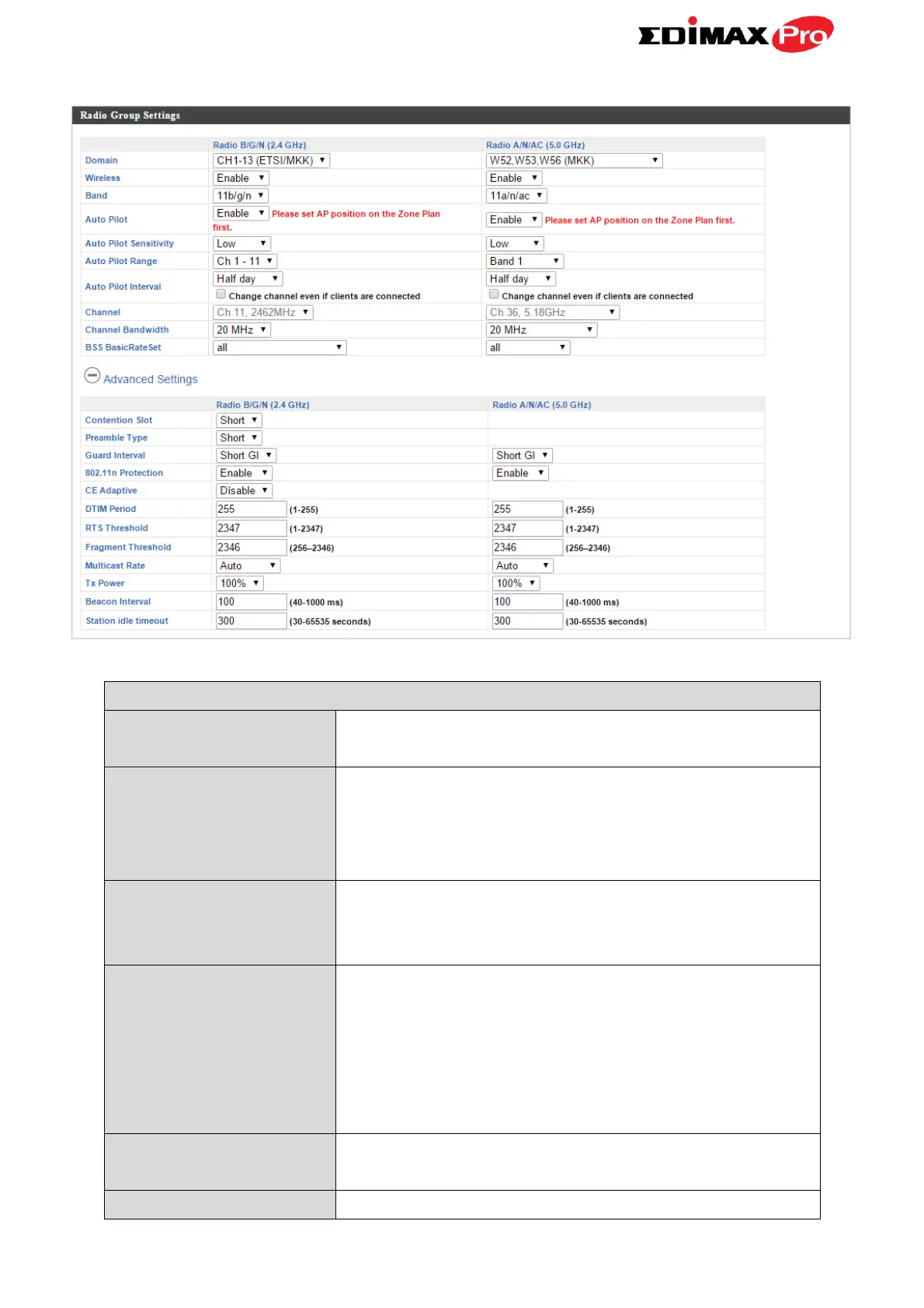924x1308 pixels.
Task: Click the Domain row label
Action: click(102, 161)
